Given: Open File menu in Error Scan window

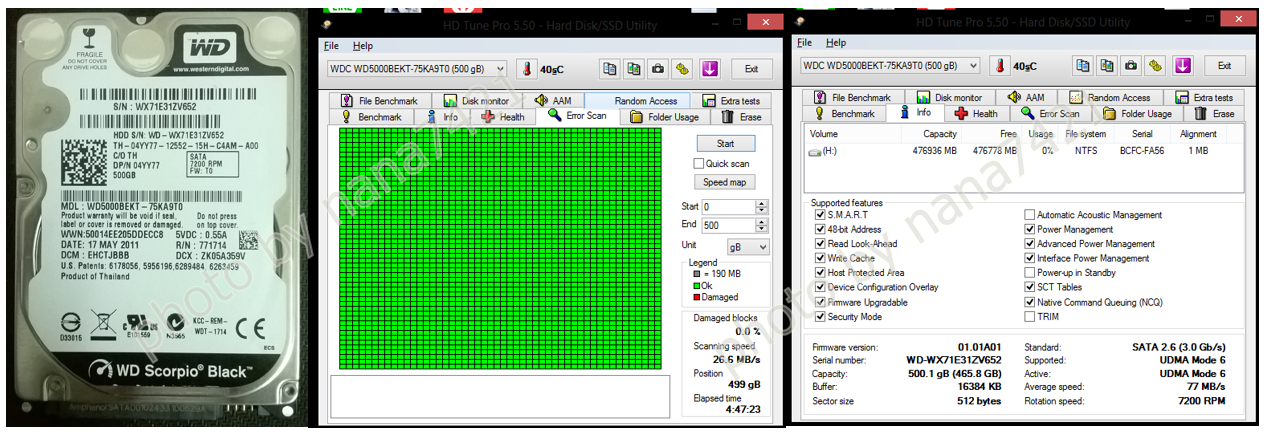Looking at the screenshot, I should pyautogui.click(x=331, y=46).
